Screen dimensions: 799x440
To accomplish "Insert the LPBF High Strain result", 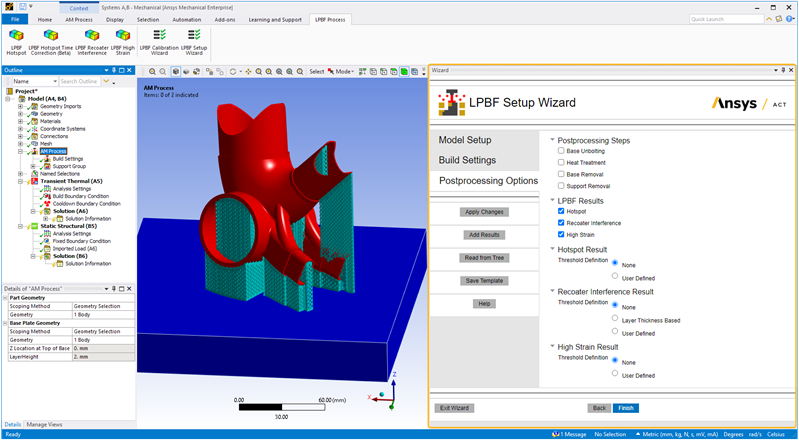I will 123,42.
